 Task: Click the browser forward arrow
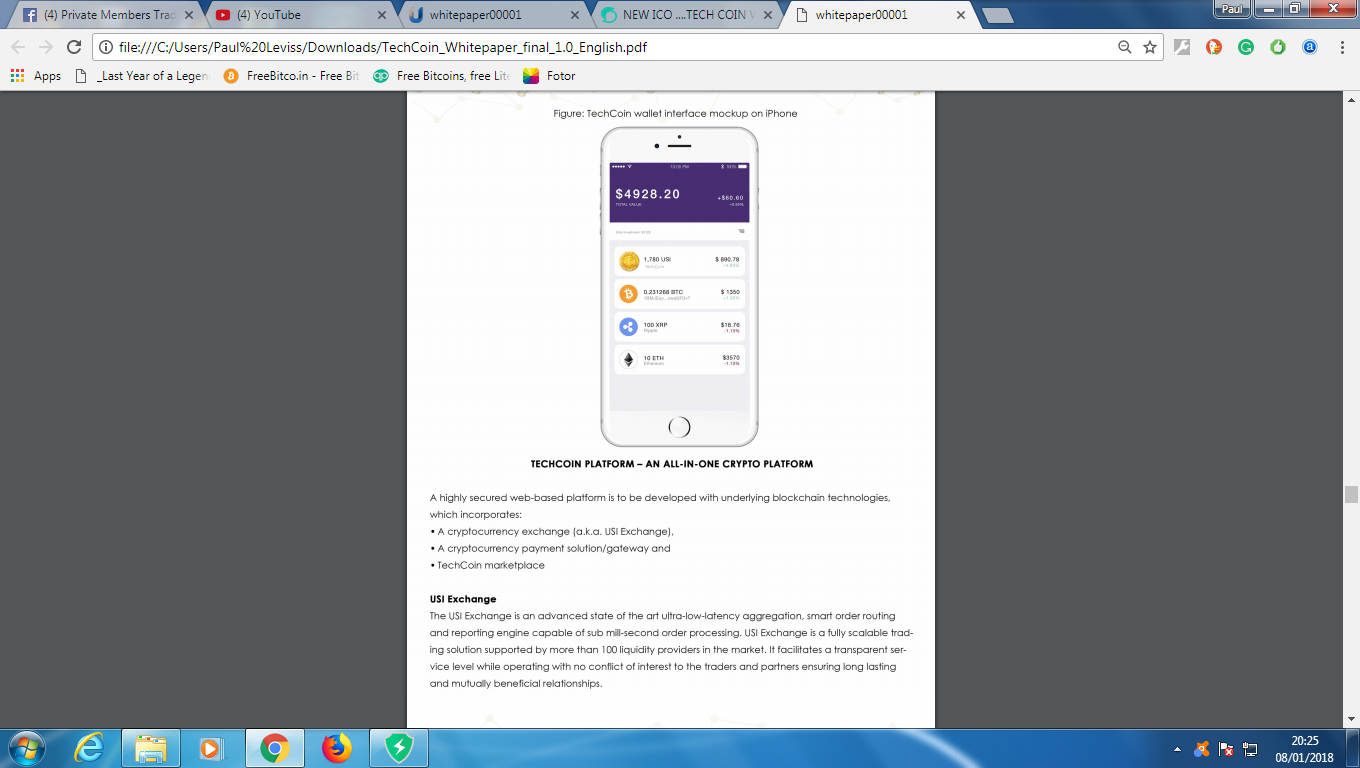pyautogui.click(x=46, y=47)
